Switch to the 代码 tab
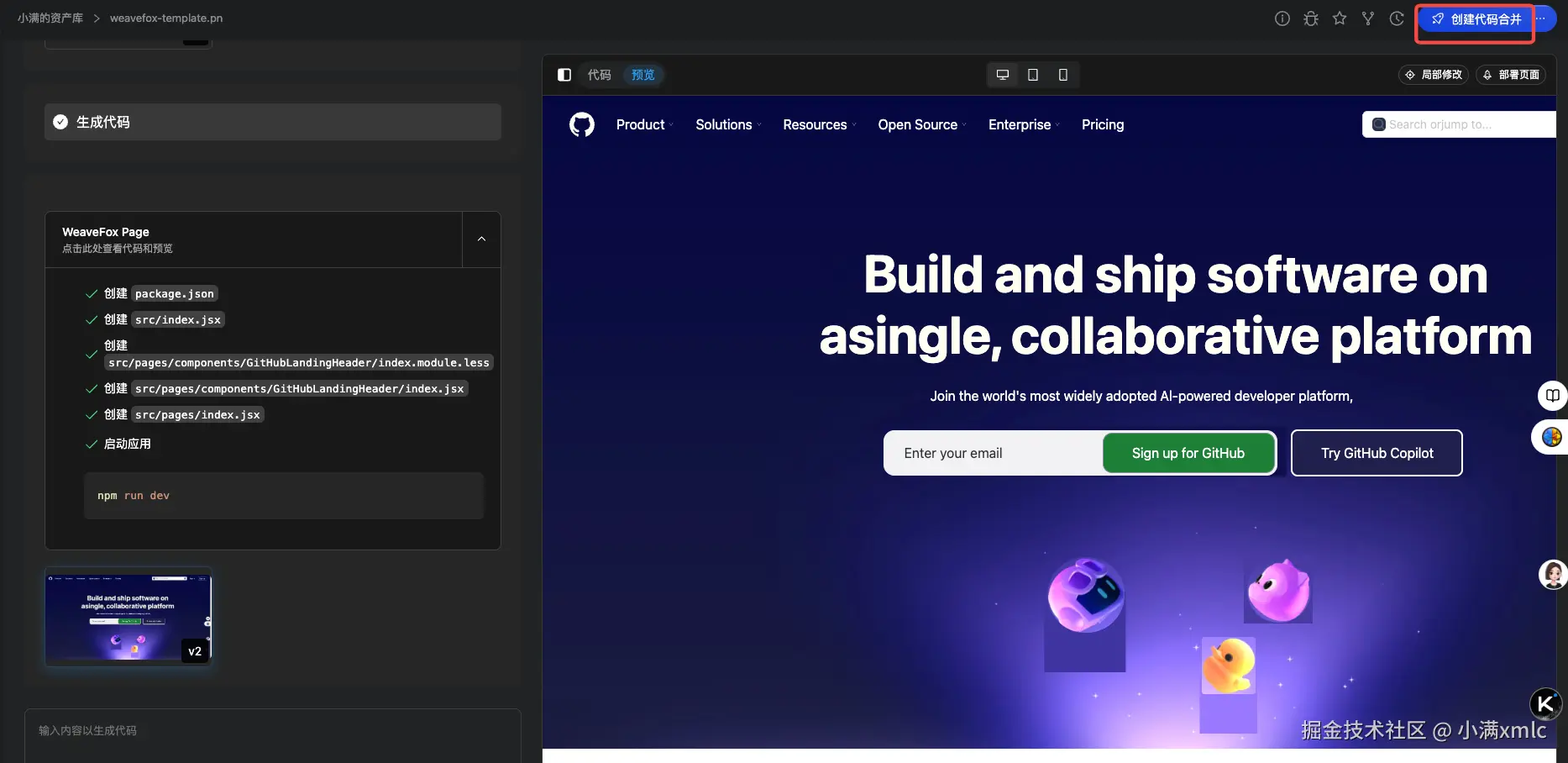Viewport: 1568px width, 763px height. click(x=600, y=75)
